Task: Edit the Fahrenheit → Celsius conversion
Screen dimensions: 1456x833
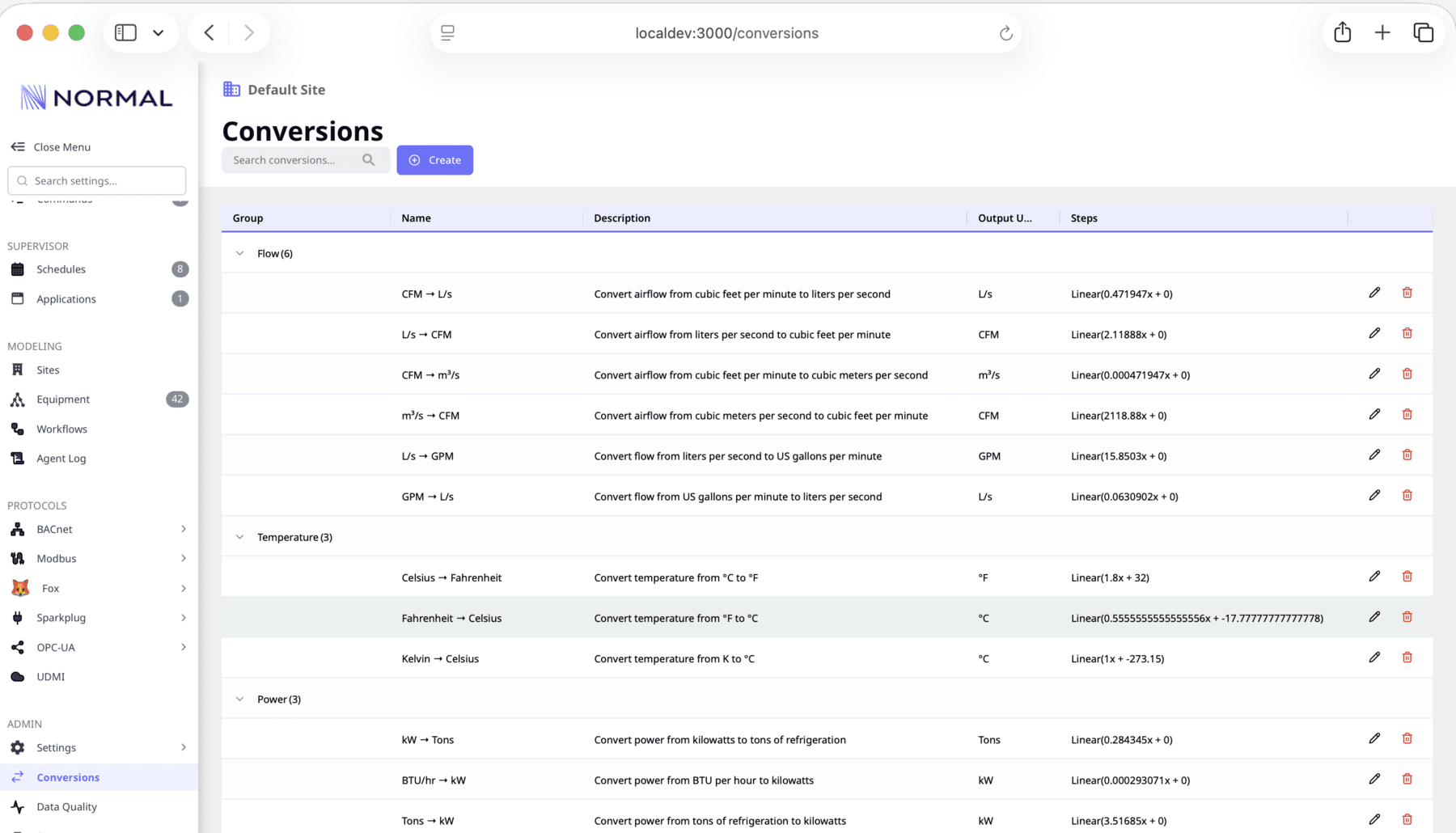Action: 1374,617
